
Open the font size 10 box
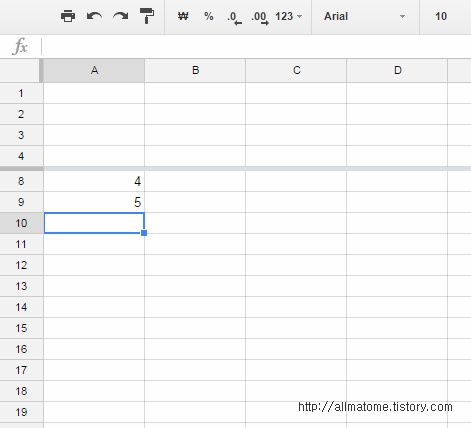[x=441, y=16]
